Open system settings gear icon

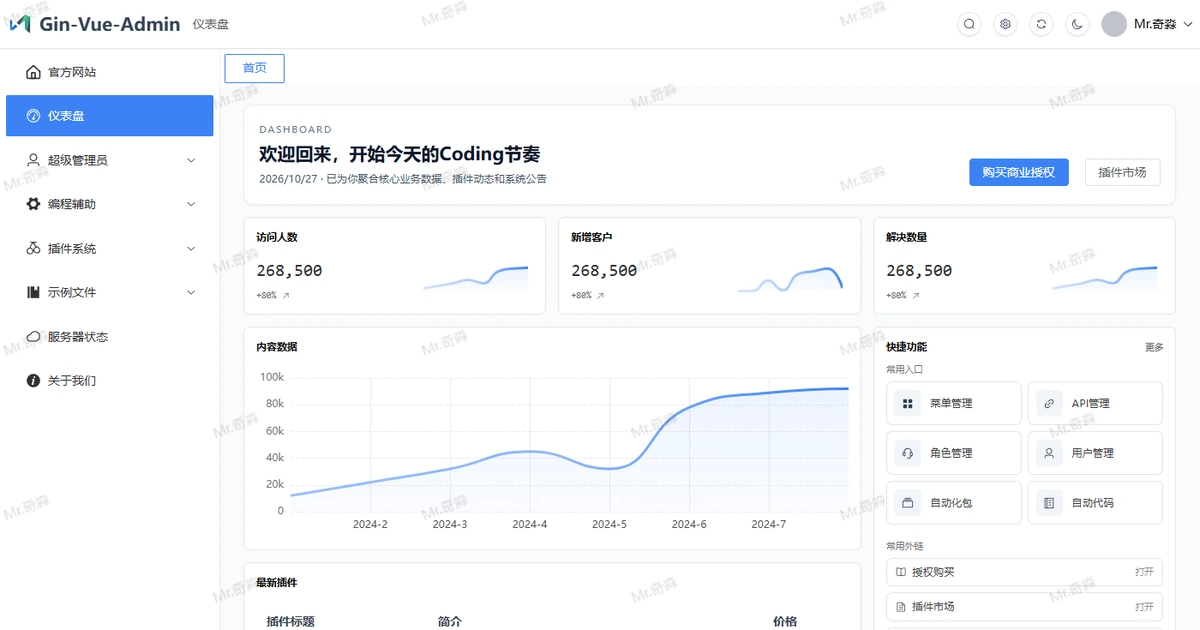pyautogui.click(x=1005, y=24)
